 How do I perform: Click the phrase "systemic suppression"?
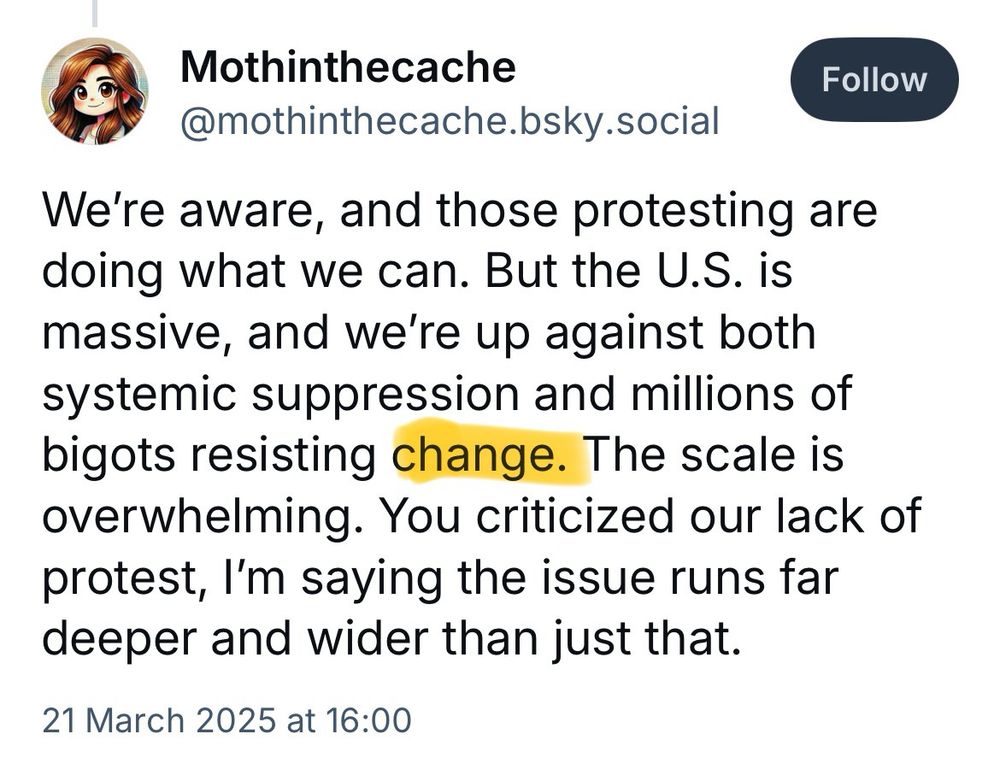click(x=279, y=395)
